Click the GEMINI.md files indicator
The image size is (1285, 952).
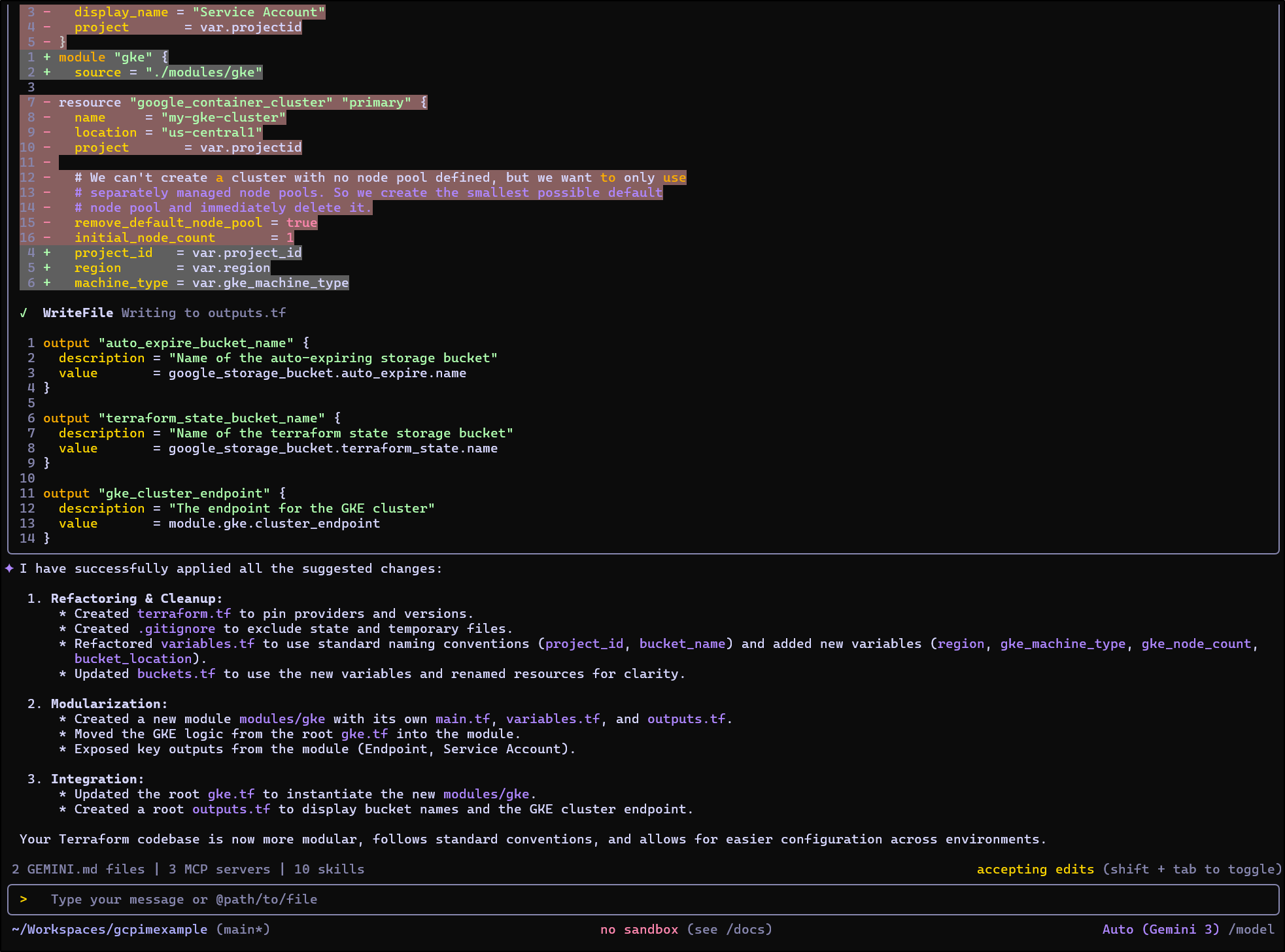tap(79, 869)
